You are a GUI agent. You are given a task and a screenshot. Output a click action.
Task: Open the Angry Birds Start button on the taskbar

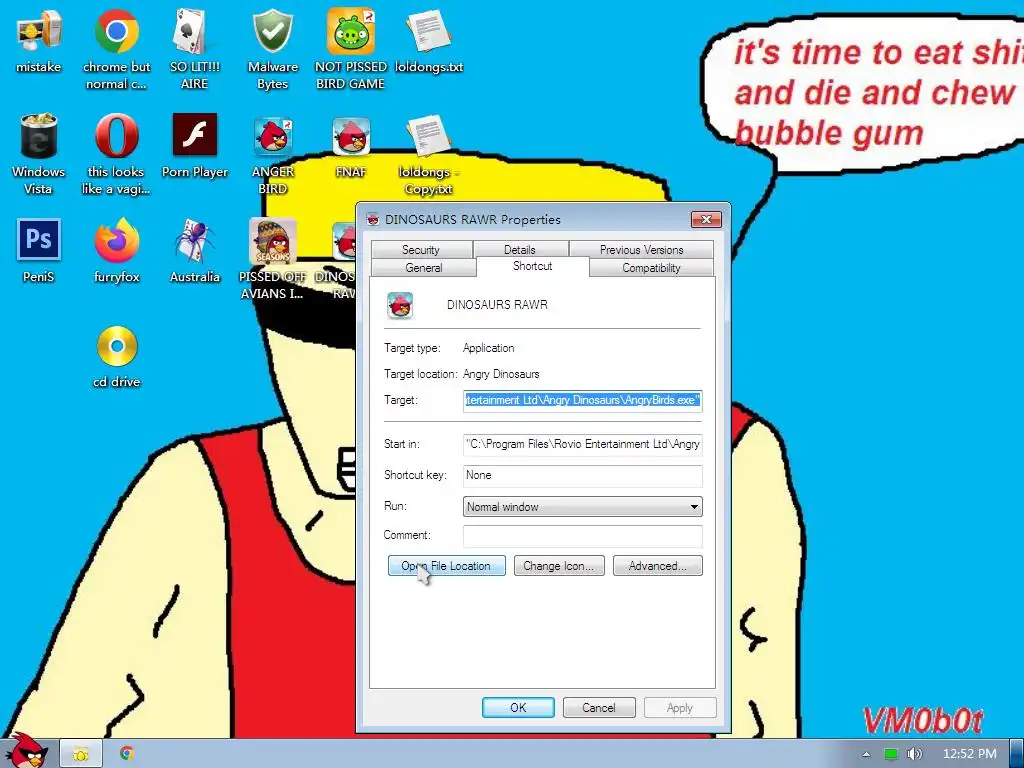pyautogui.click(x=27, y=752)
